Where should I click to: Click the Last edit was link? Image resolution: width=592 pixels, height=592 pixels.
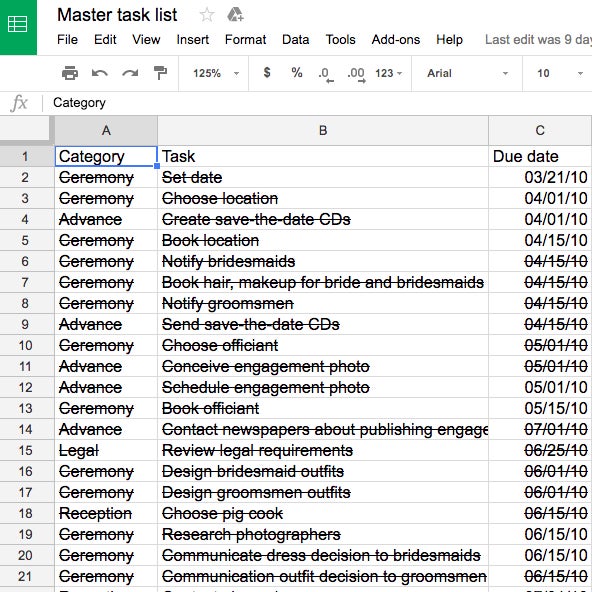click(538, 40)
